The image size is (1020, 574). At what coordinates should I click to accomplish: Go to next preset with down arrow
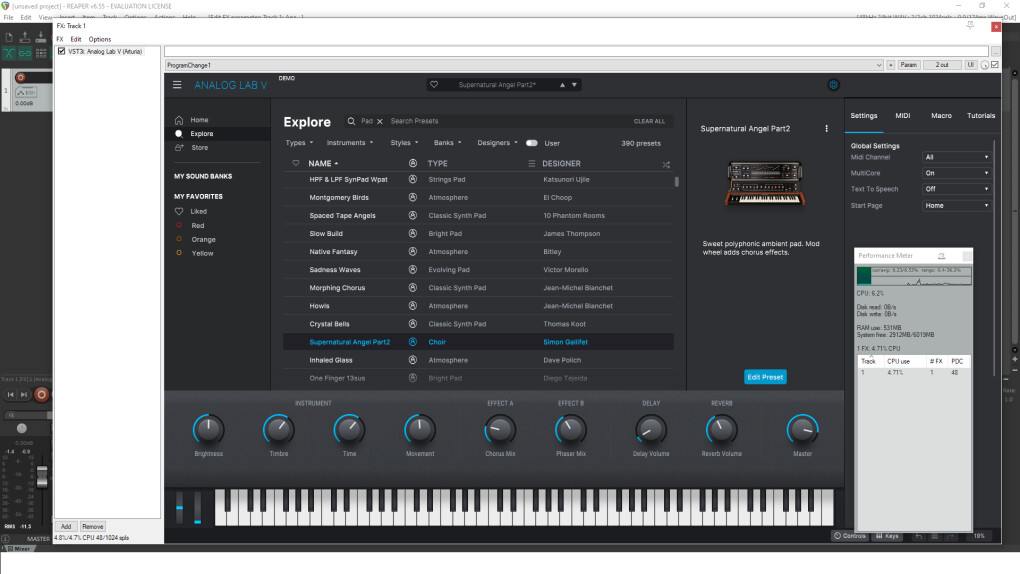tap(574, 85)
